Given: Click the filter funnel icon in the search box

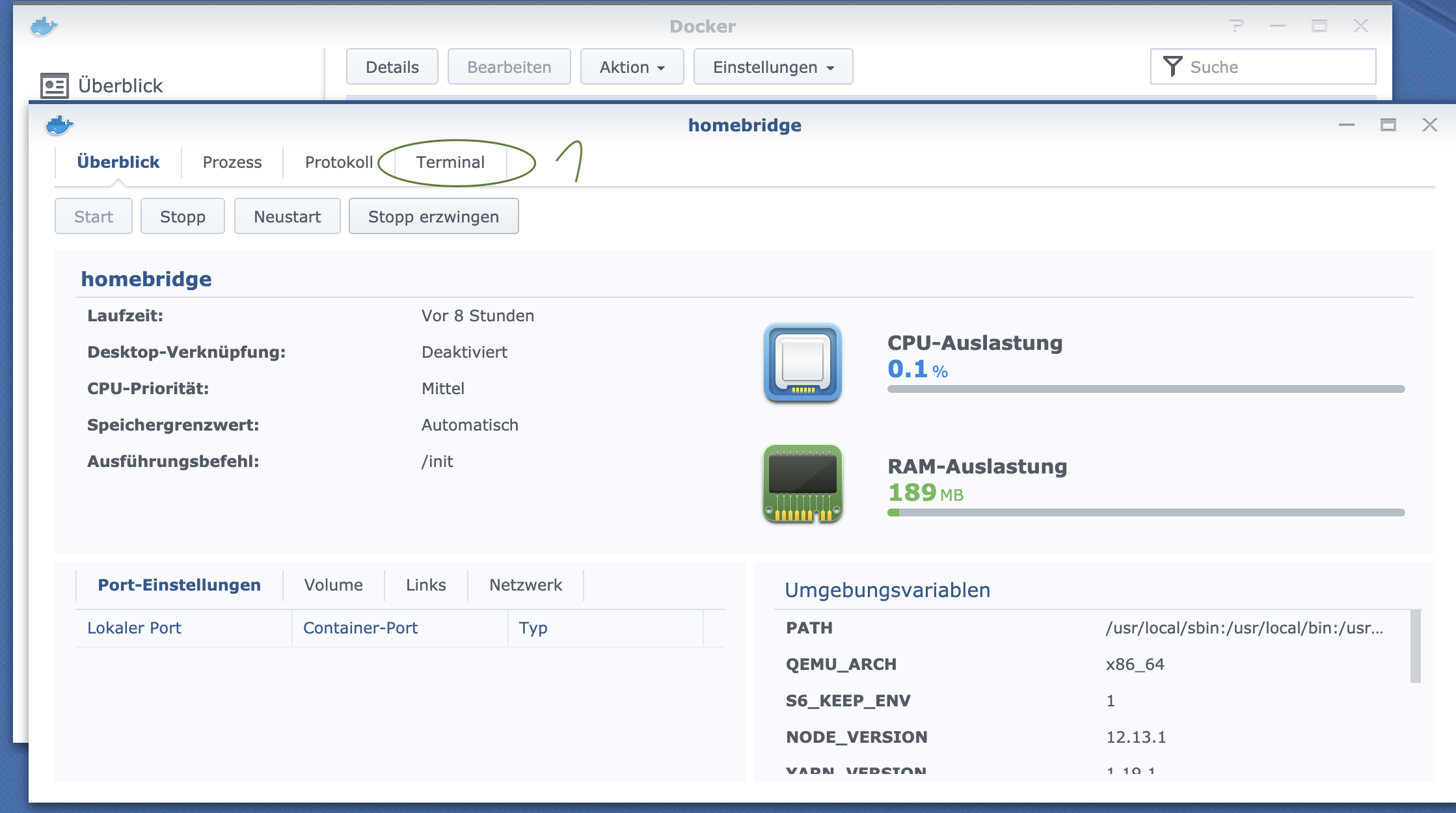Looking at the screenshot, I should click(x=1172, y=66).
